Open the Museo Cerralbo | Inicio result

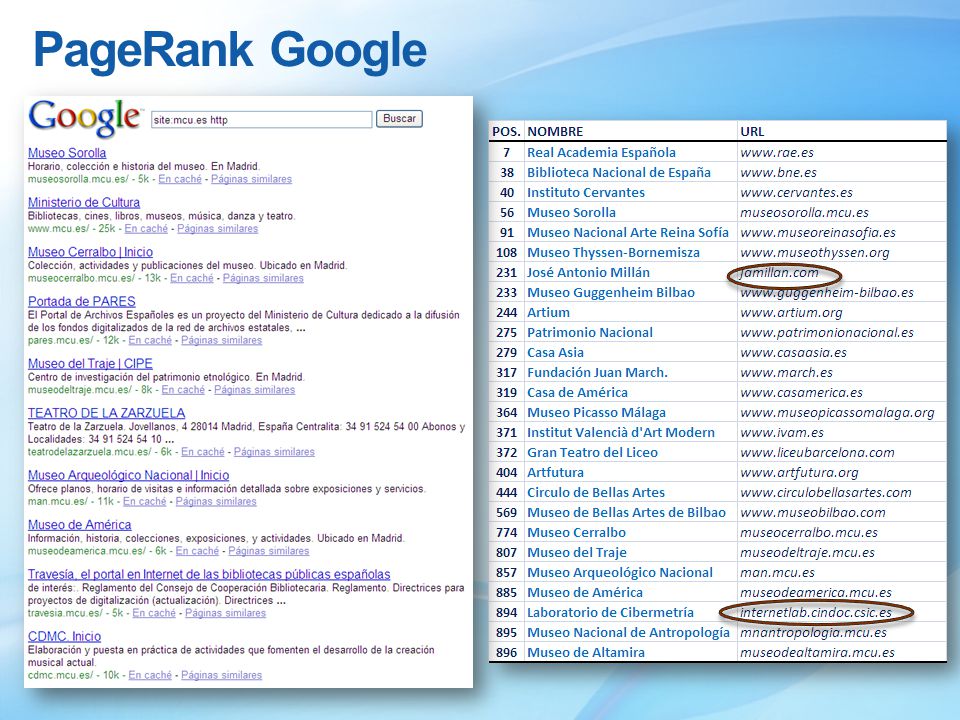coord(90,252)
